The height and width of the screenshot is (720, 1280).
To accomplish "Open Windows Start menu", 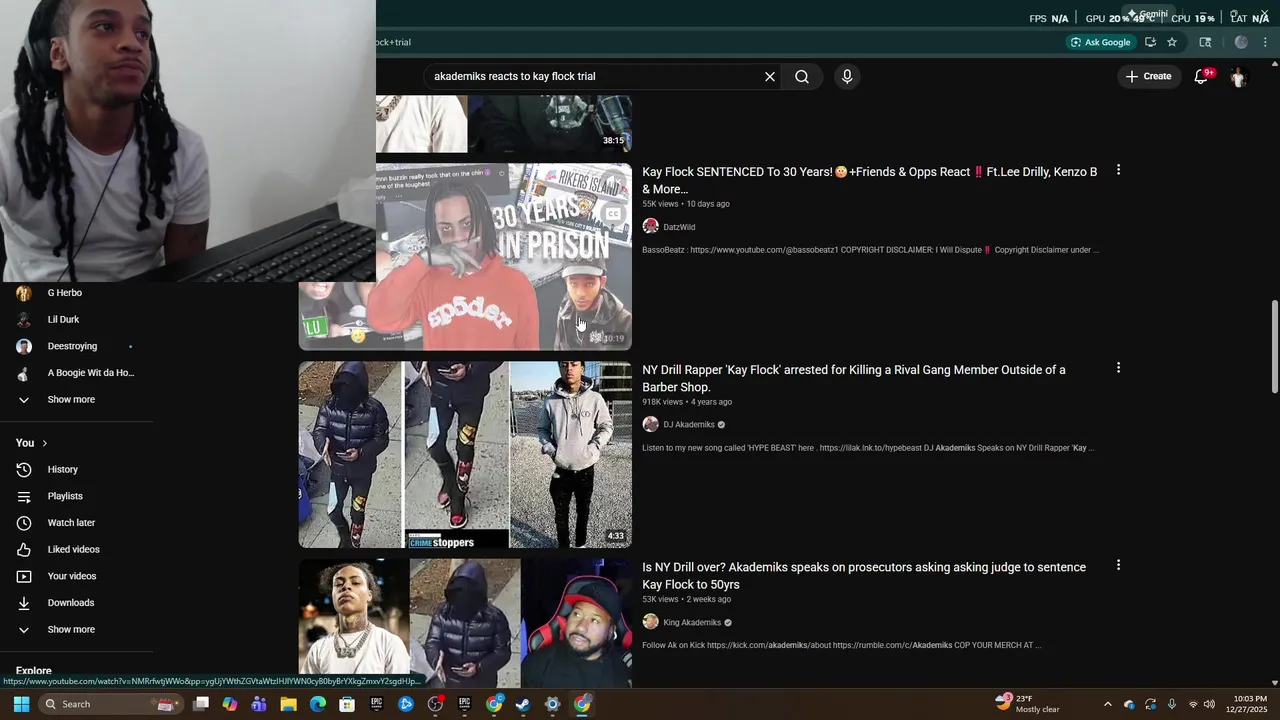I will click(x=21, y=704).
